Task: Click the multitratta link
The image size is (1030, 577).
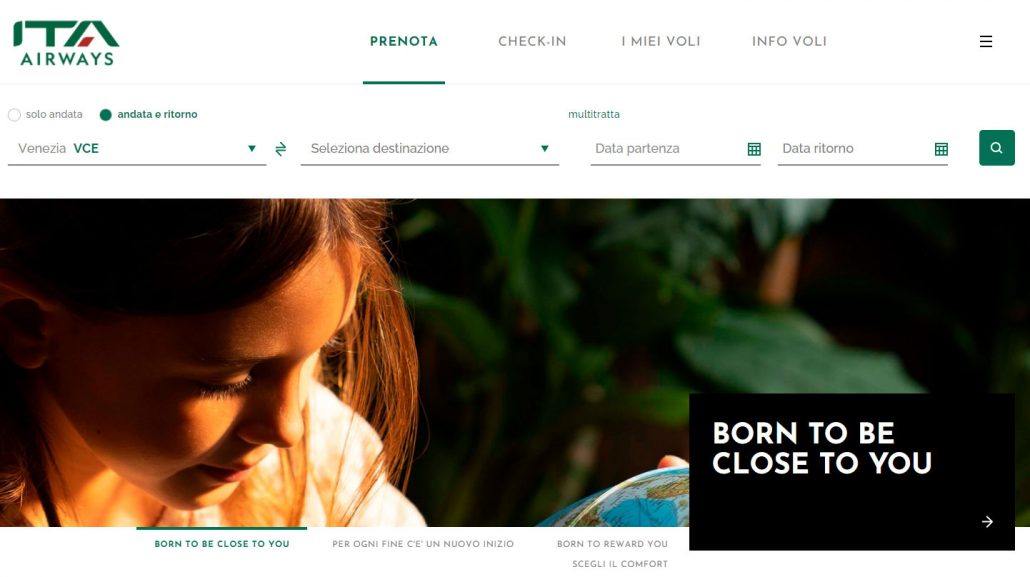Action: (x=594, y=114)
